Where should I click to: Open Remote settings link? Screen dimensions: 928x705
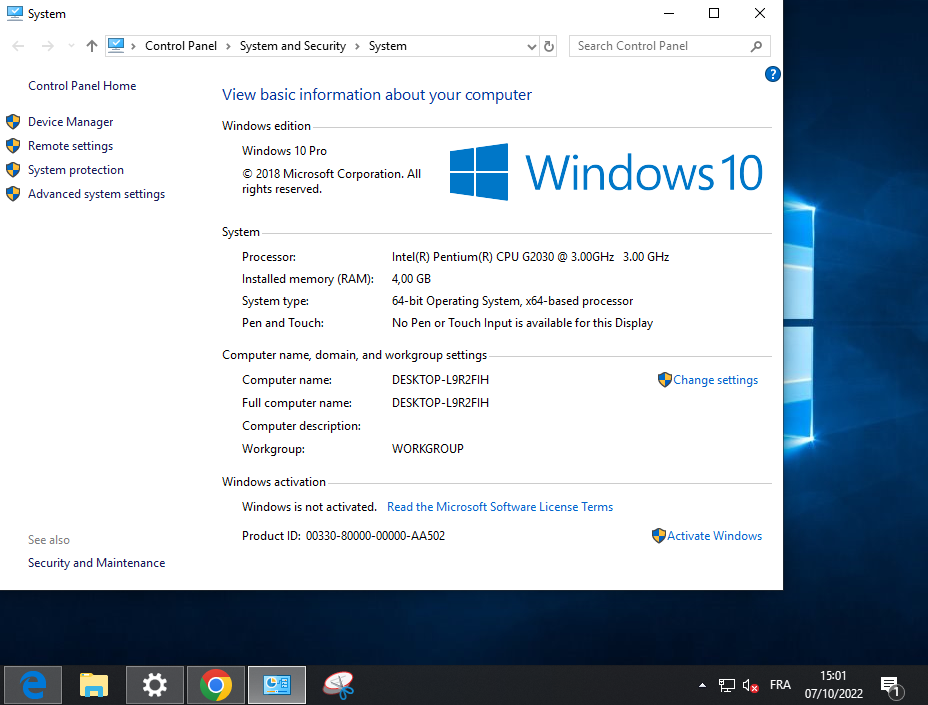(x=70, y=146)
